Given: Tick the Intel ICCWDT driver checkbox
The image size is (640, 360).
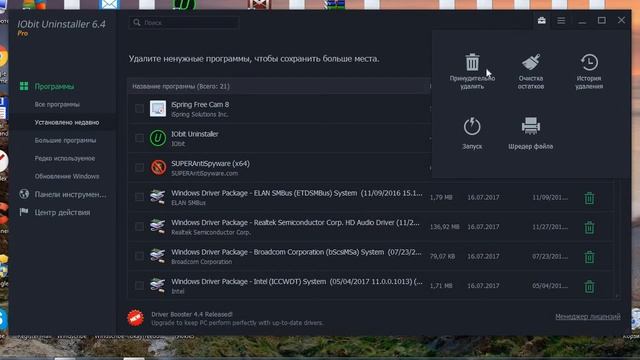Looking at the screenshot, I should [139, 285].
